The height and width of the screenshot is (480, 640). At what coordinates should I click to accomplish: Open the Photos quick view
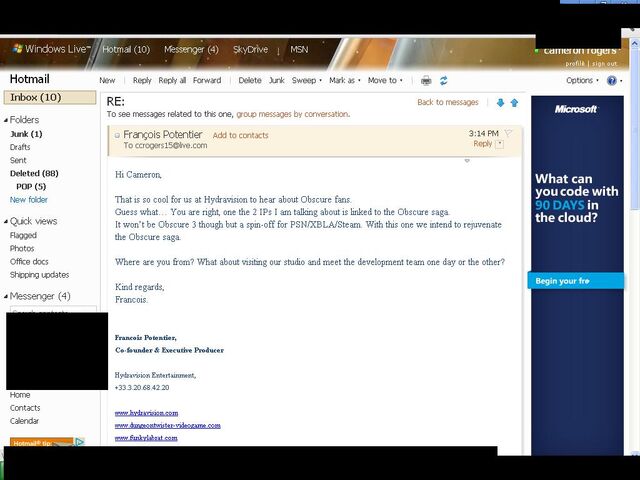[22, 249]
